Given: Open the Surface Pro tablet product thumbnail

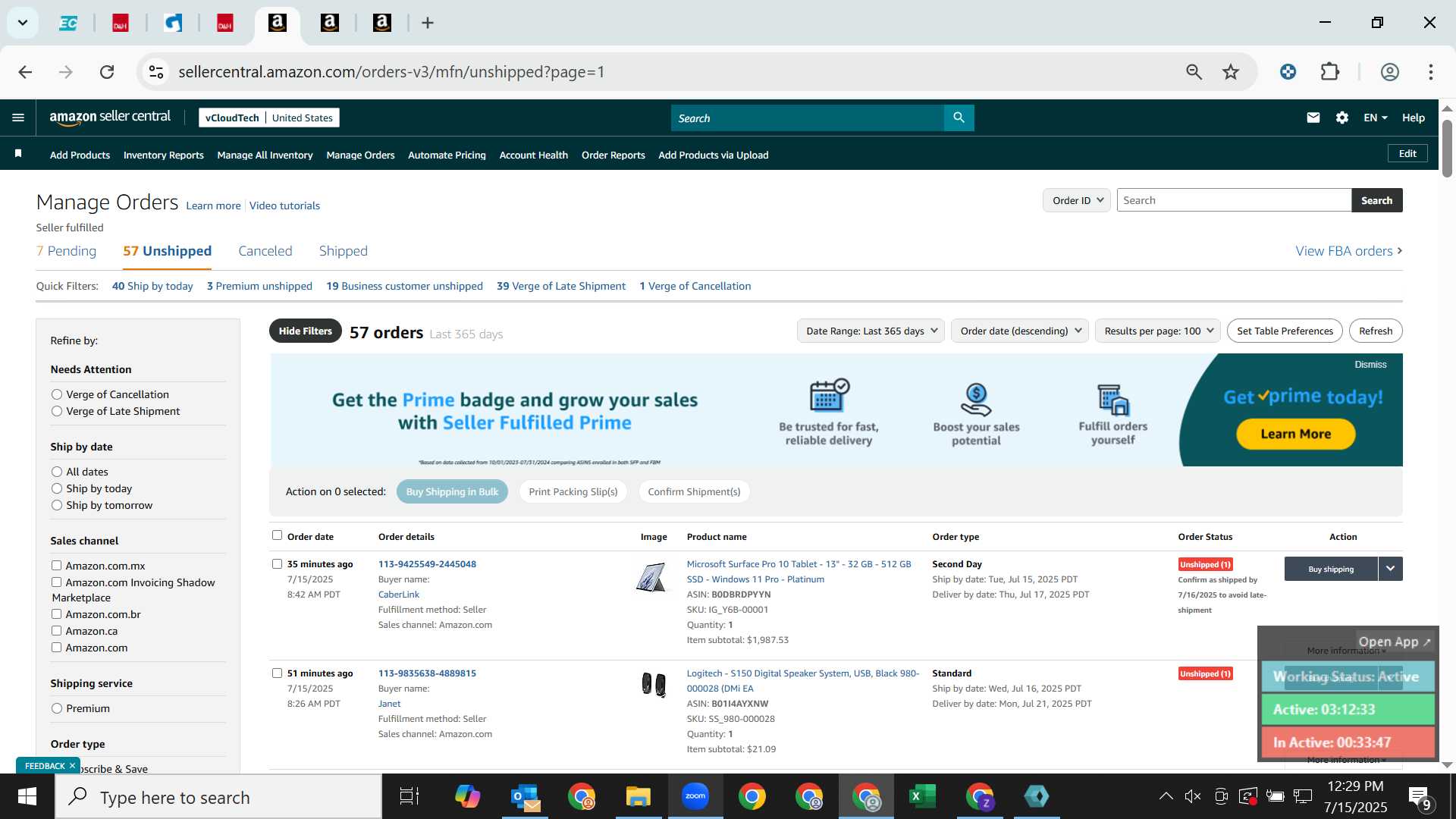Looking at the screenshot, I should [x=651, y=577].
